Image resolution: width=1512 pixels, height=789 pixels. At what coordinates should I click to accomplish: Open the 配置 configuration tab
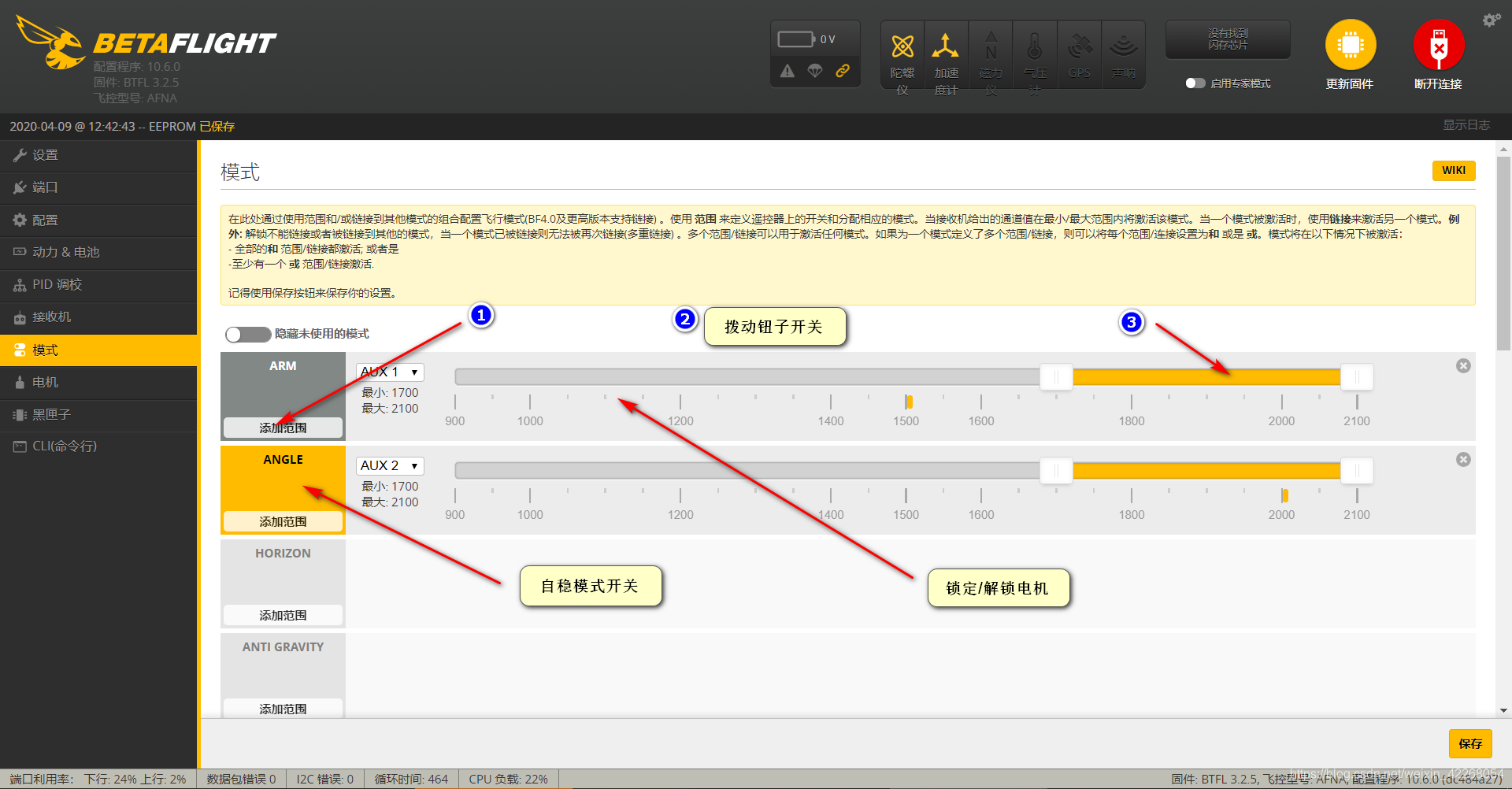[x=98, y=220]
